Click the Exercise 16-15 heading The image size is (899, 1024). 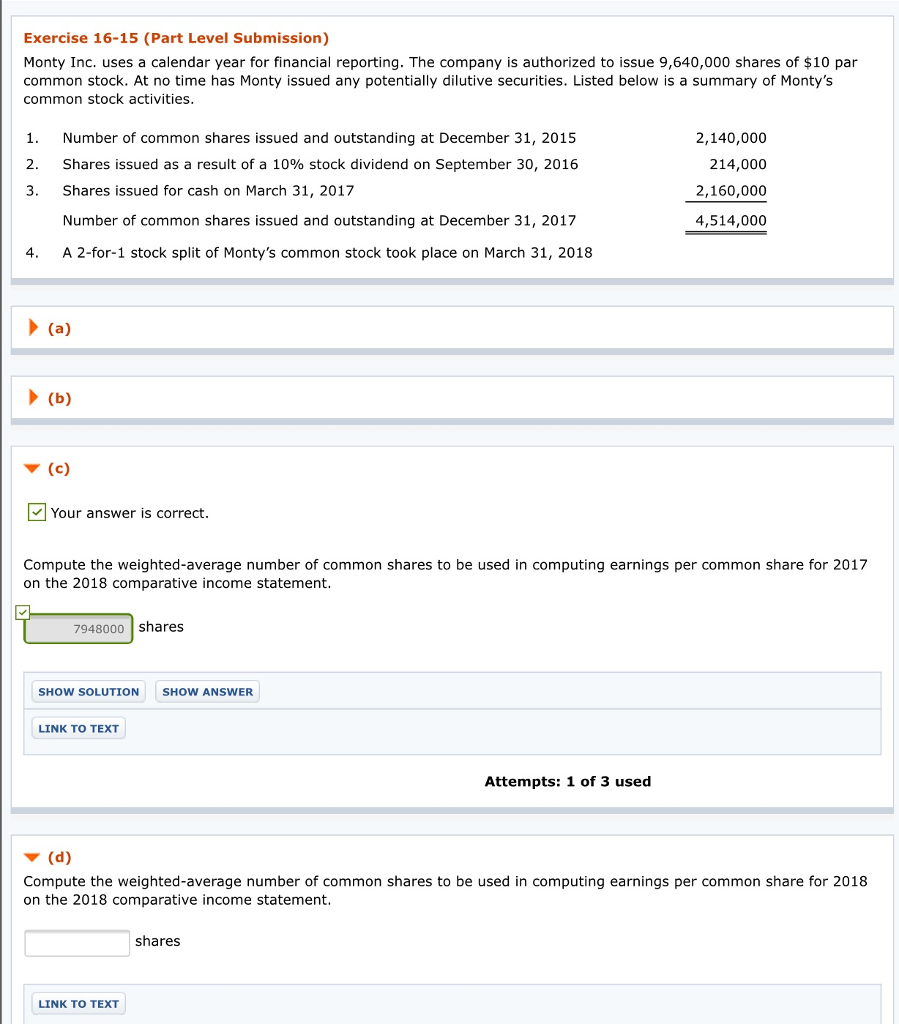click(x=176, y=38)
